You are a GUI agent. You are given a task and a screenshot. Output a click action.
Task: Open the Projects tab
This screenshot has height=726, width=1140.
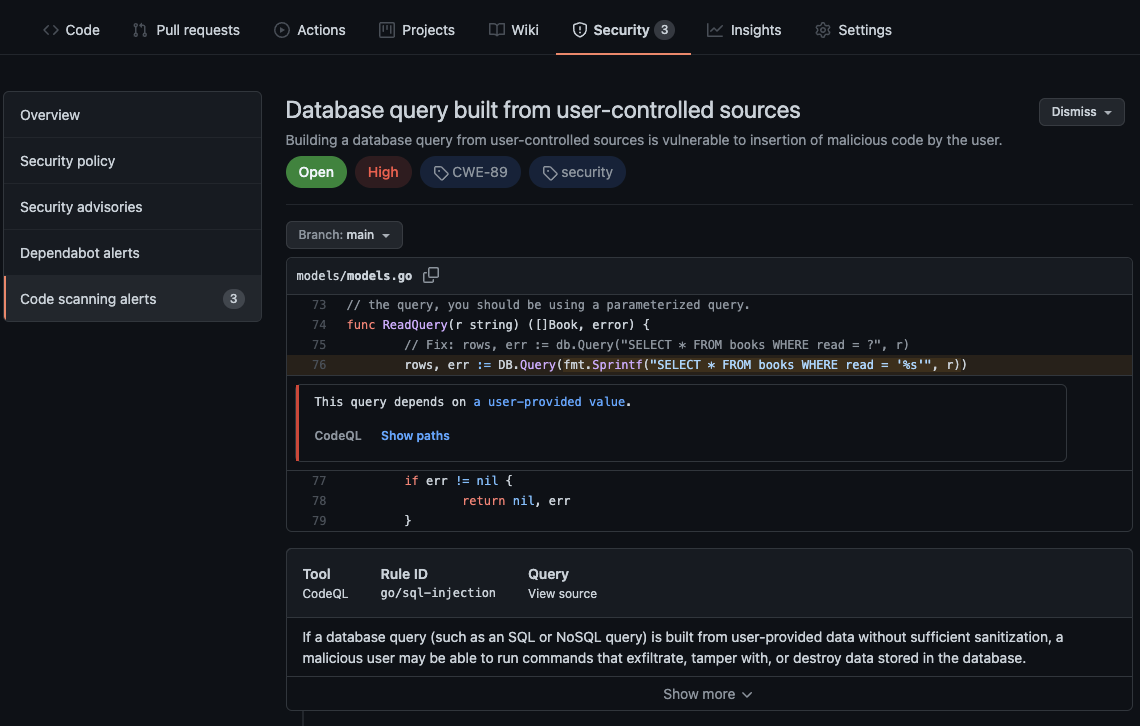click(417, 30)
